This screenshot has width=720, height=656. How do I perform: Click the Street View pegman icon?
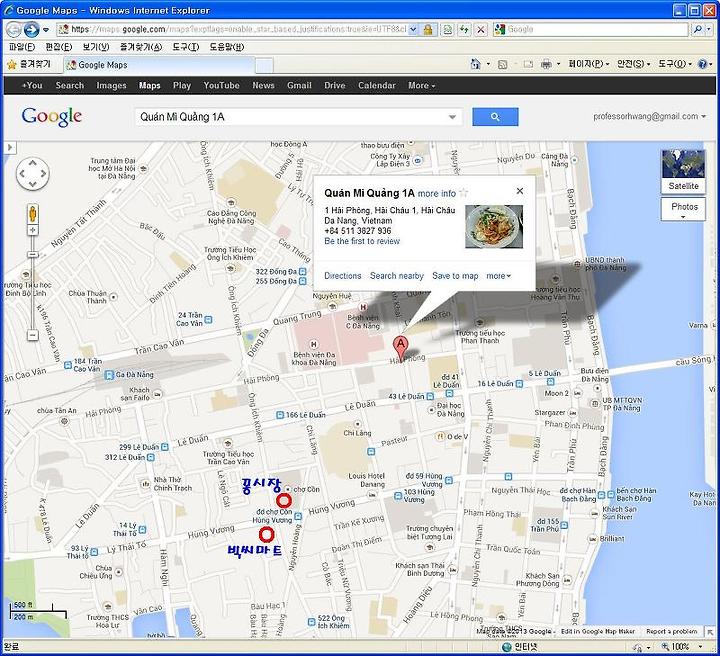click(33, 214)
